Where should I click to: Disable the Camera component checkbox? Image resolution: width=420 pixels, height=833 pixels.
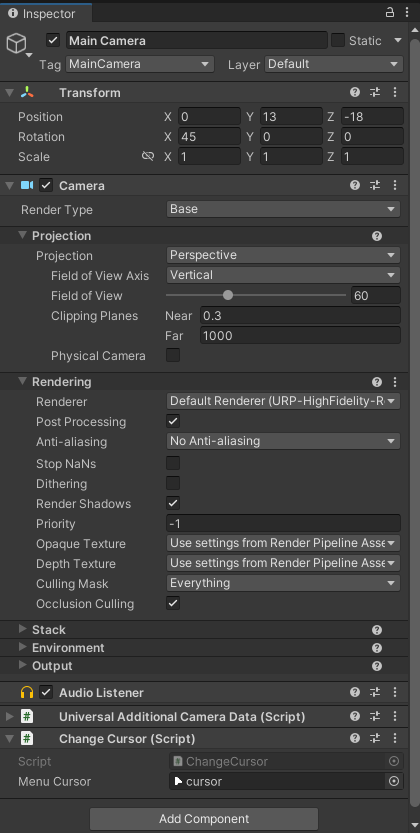pos(46,185)
